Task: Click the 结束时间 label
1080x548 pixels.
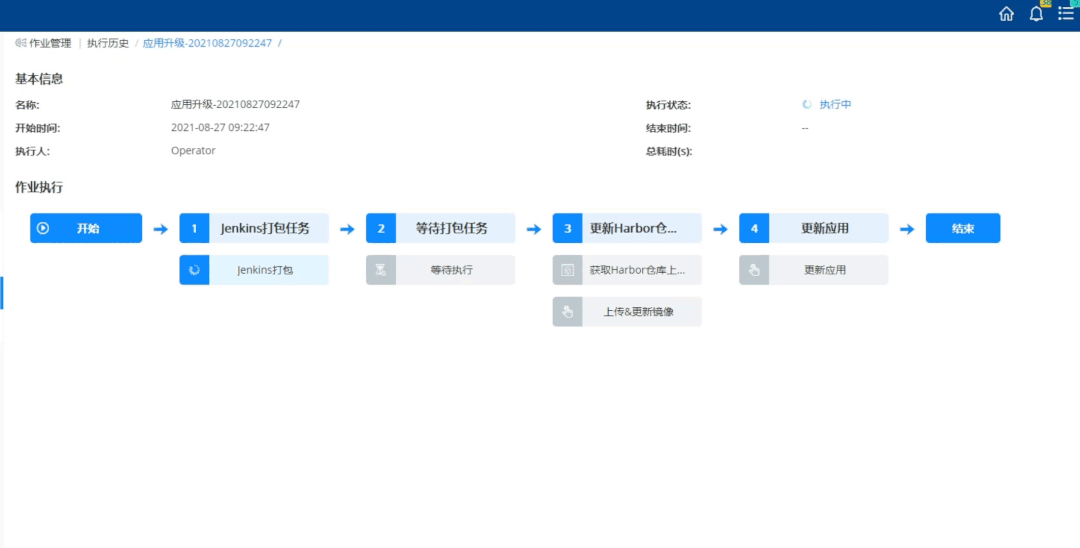Action: (668, 128)
